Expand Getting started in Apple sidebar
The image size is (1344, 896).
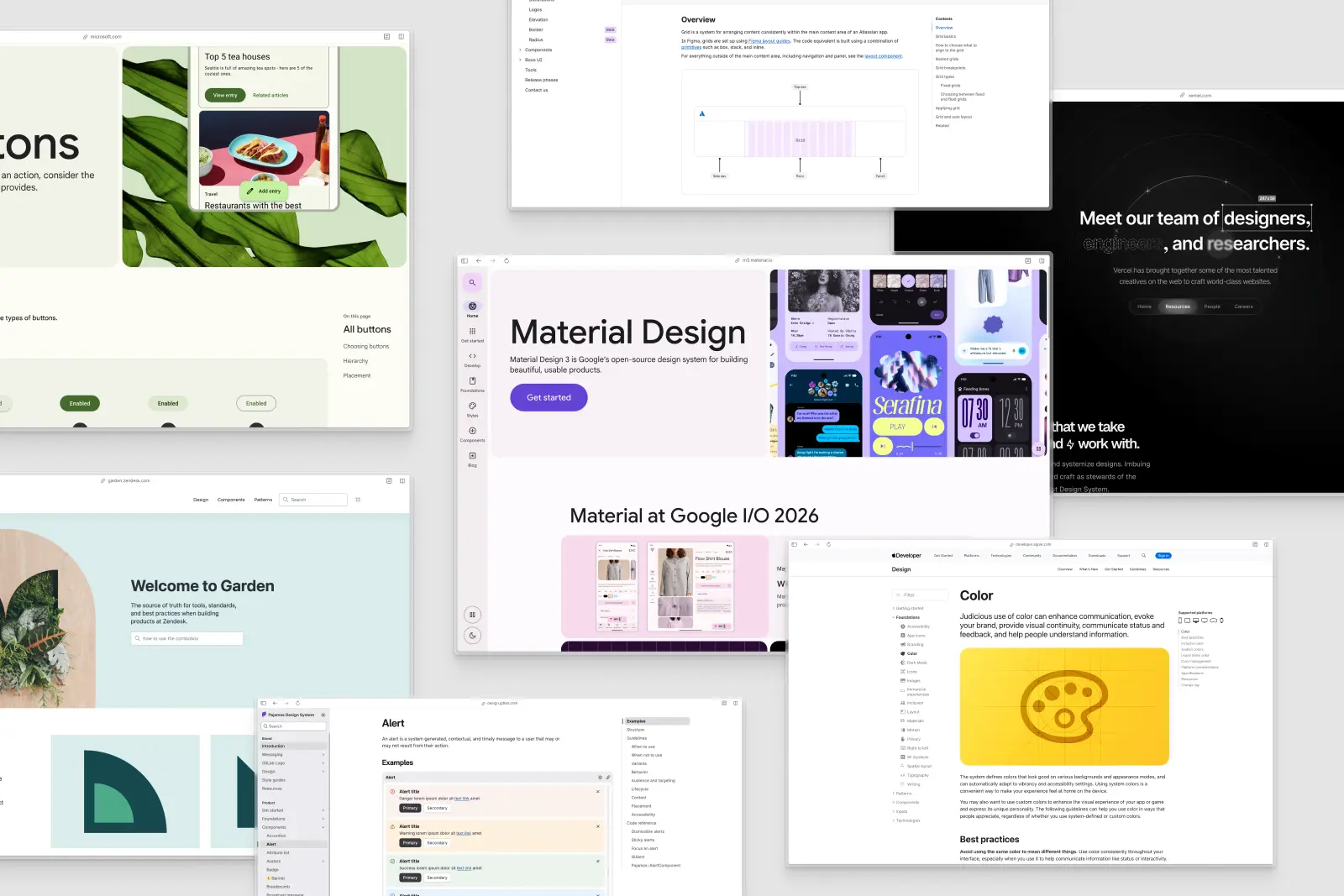[x=907, y=608]
